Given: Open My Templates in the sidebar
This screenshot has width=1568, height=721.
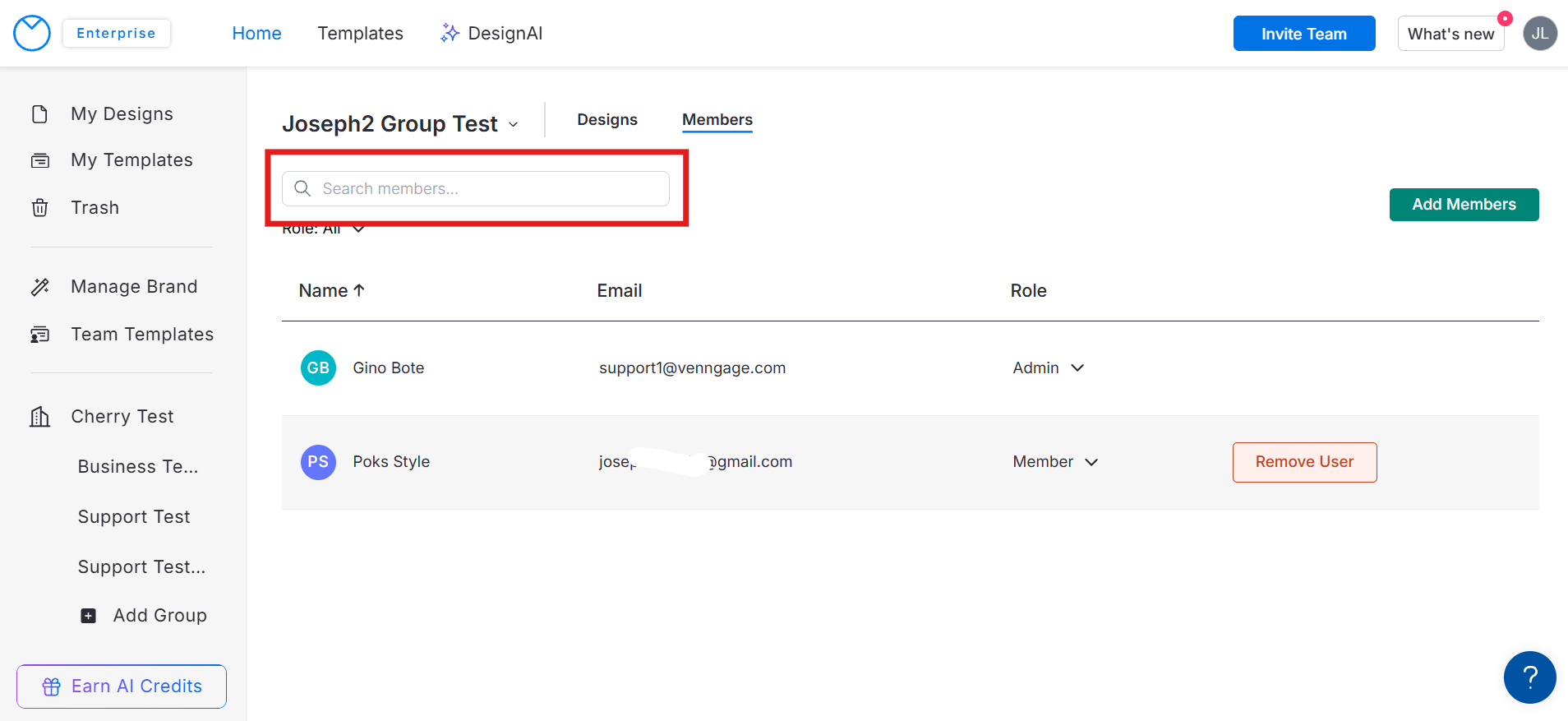Looking at the screenshot, I should (x=131, y=159).
